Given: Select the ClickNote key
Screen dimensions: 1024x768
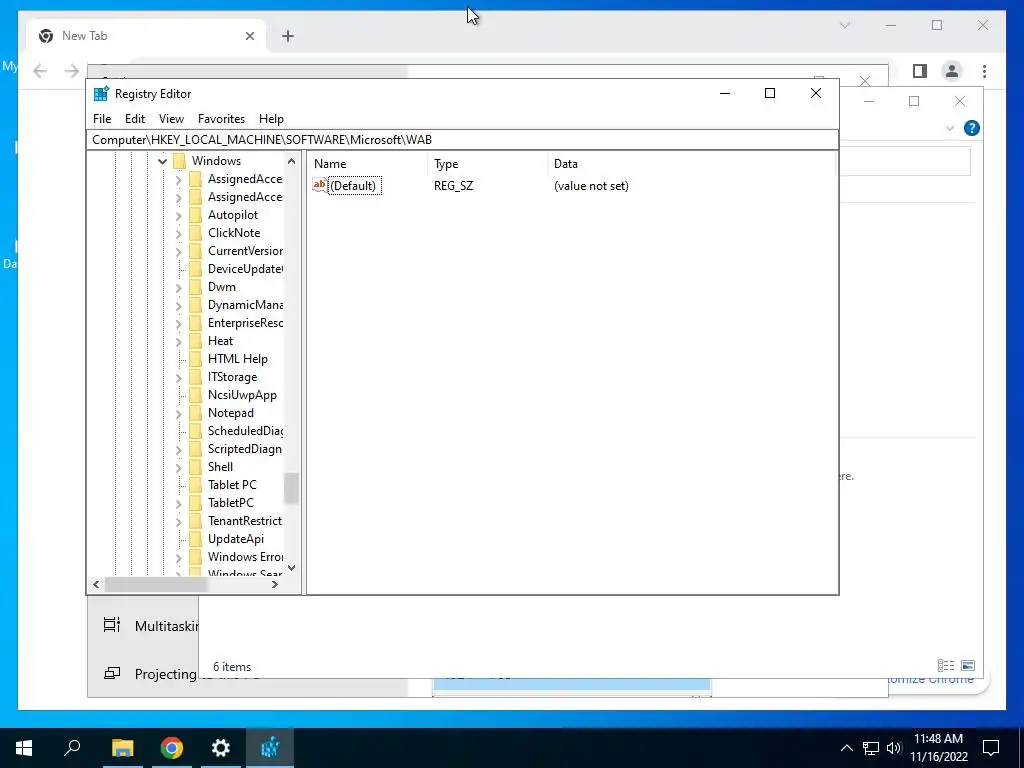Looking at the screenshot, I should click(x=234, y=232).
